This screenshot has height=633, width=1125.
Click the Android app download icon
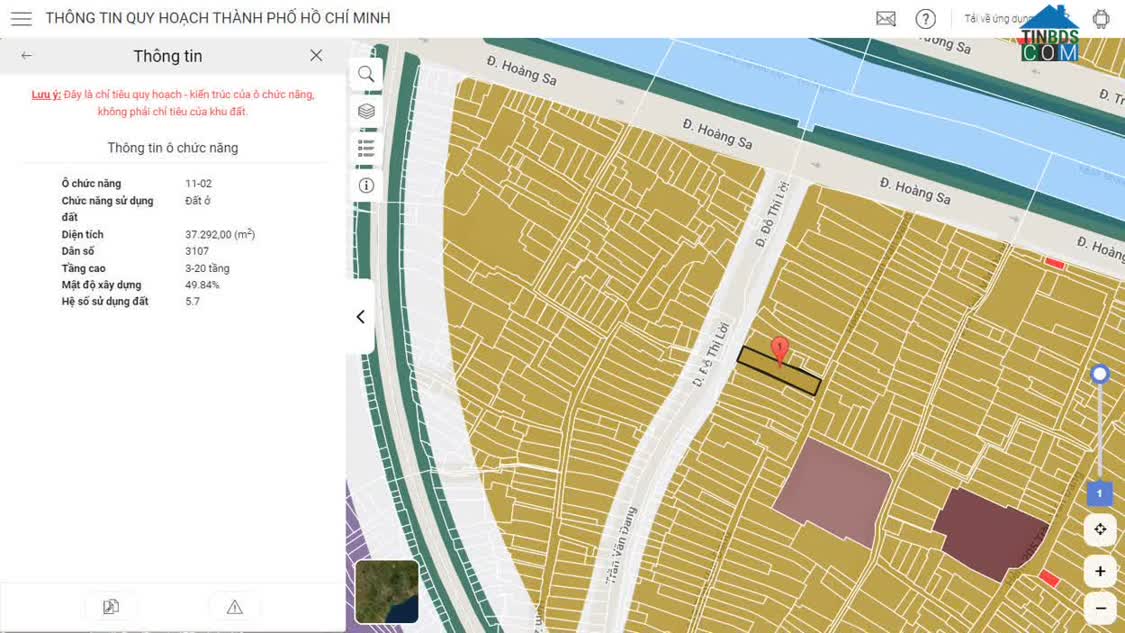pos(1101,19)
